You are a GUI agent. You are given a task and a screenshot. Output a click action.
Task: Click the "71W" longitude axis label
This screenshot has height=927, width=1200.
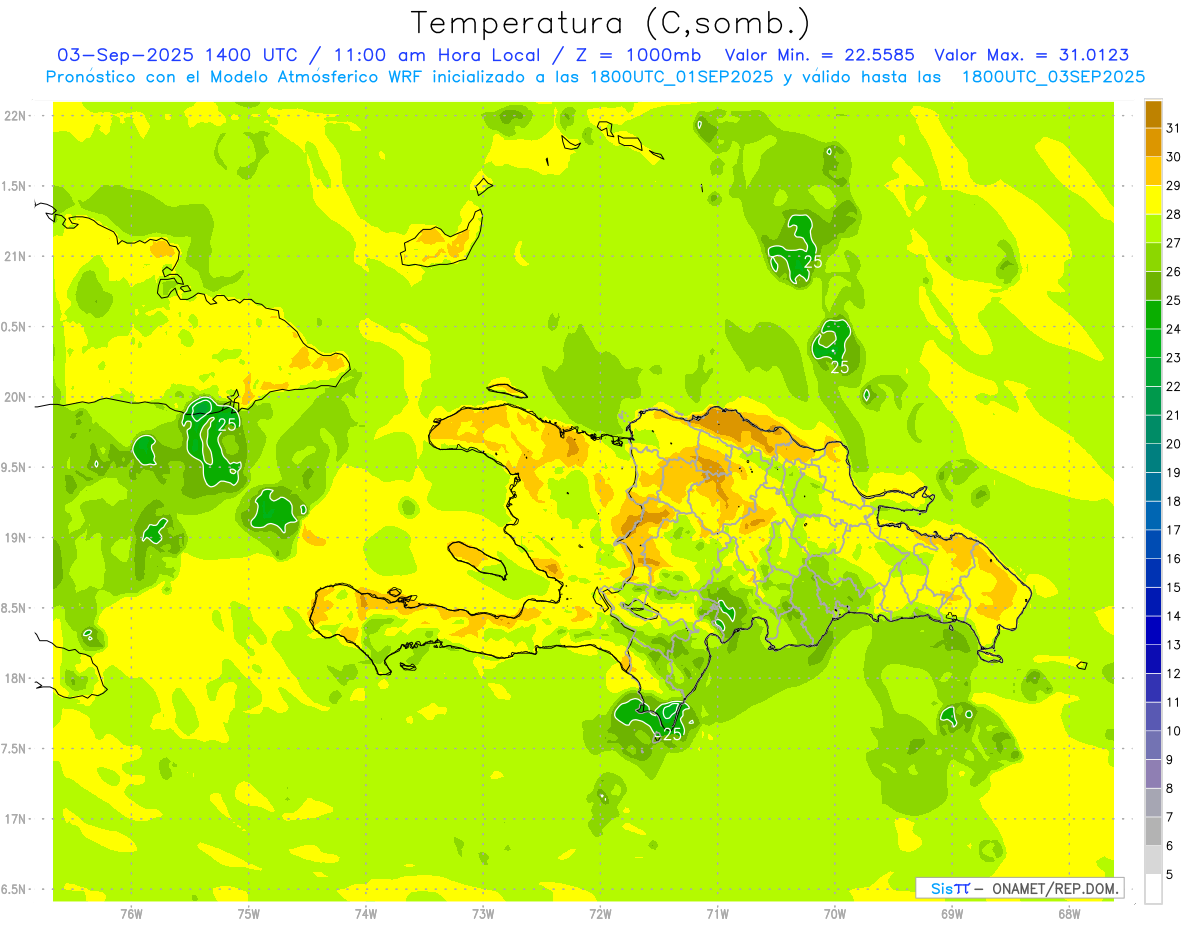coord(718,913)
